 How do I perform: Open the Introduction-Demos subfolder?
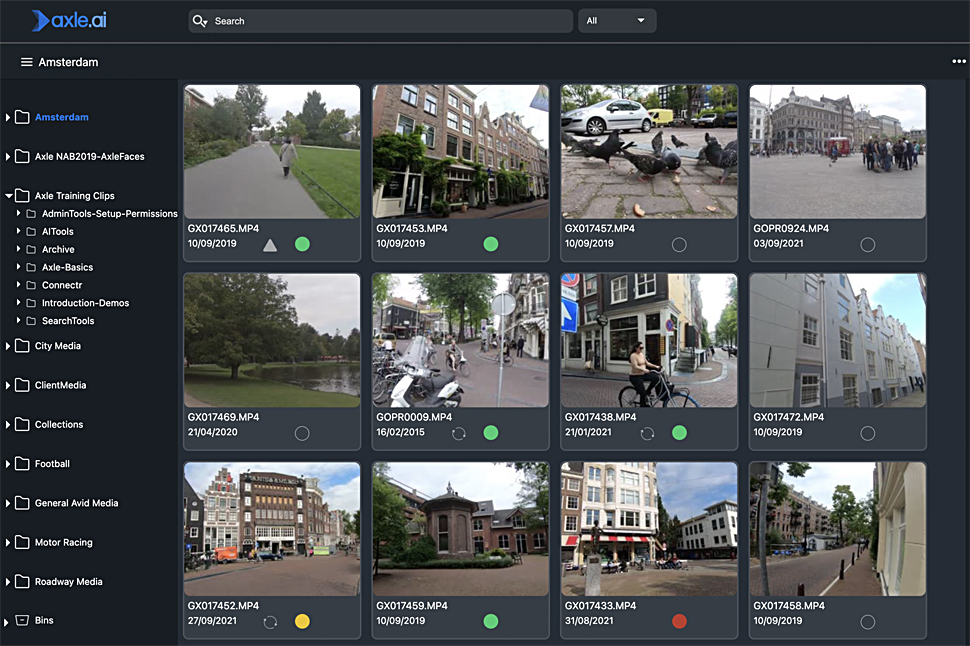[85, 303]
